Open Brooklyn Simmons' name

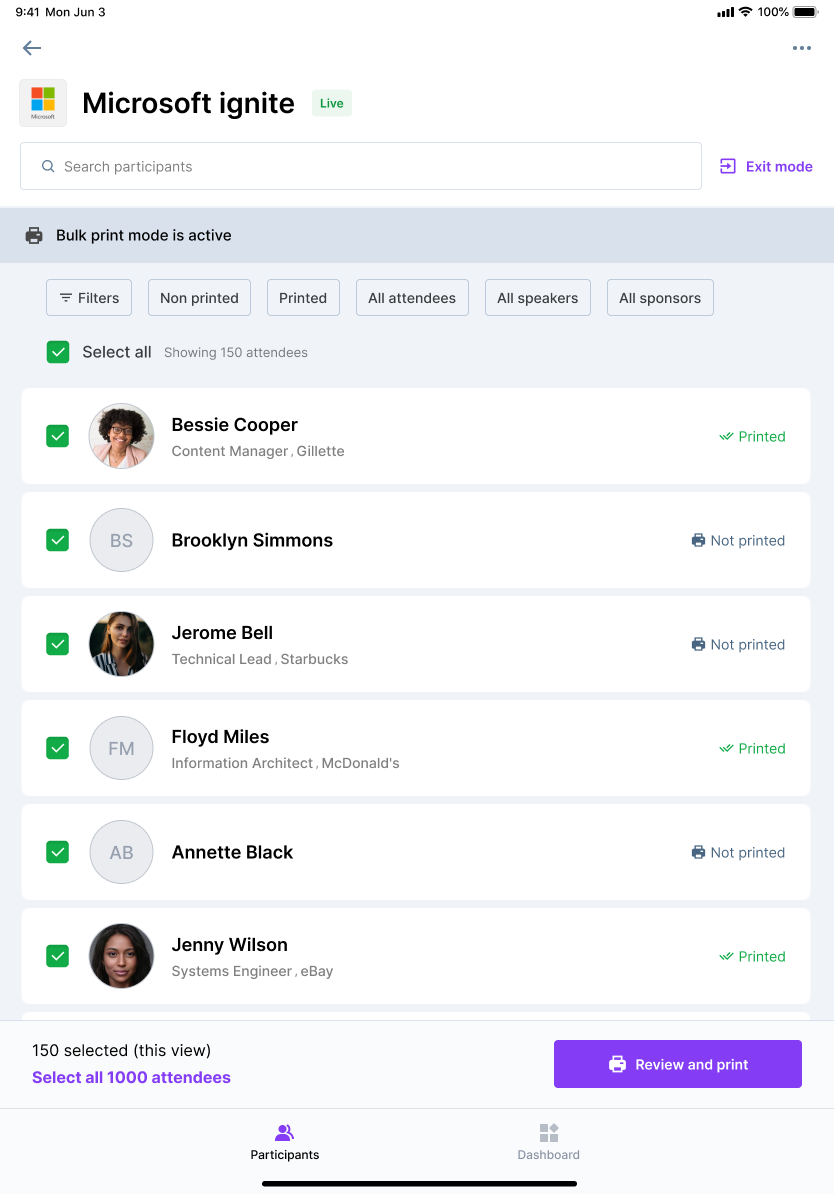pyautogui.click(x=252, y=540)
